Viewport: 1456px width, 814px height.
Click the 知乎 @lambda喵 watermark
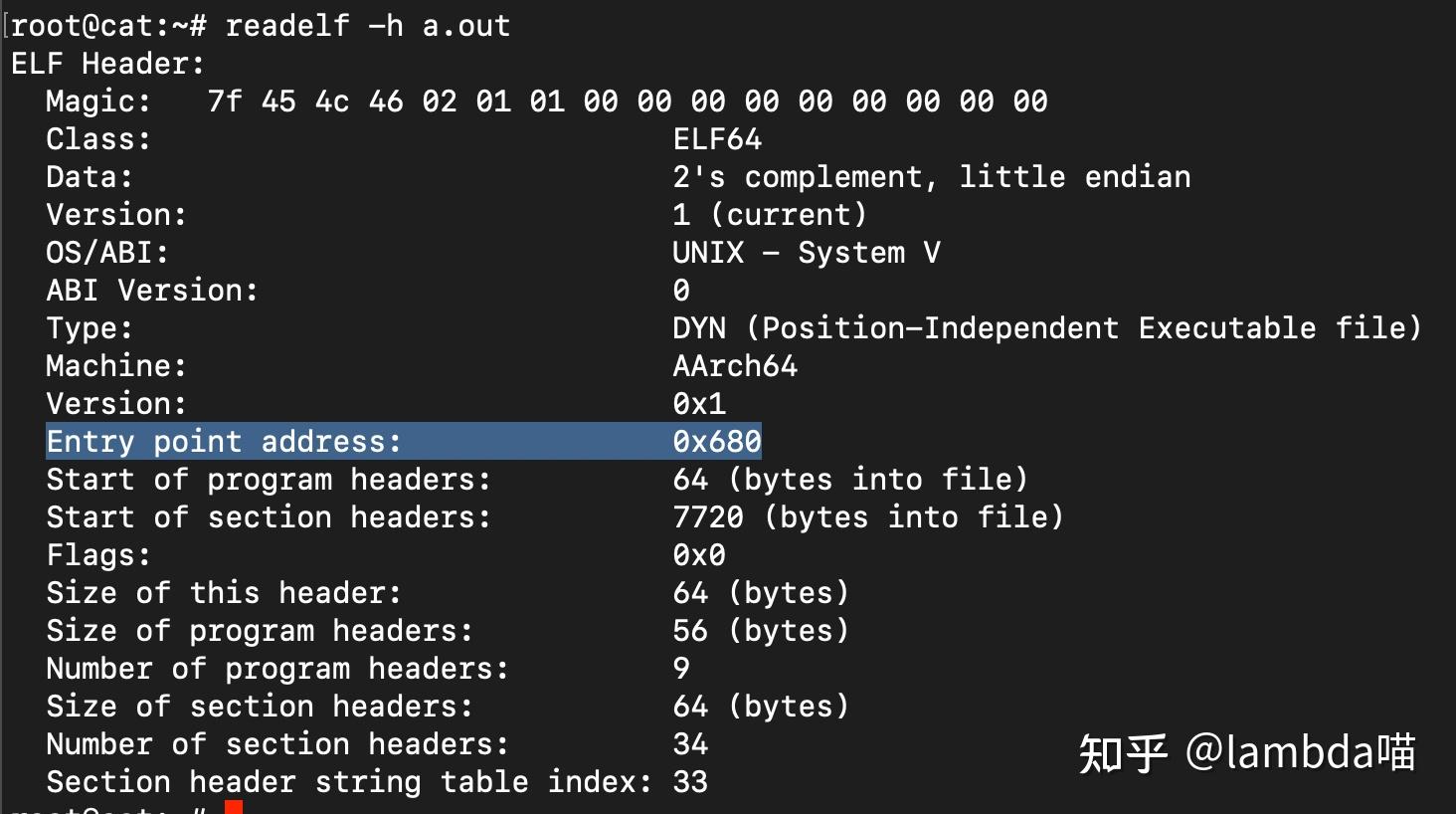(1246, 752)
